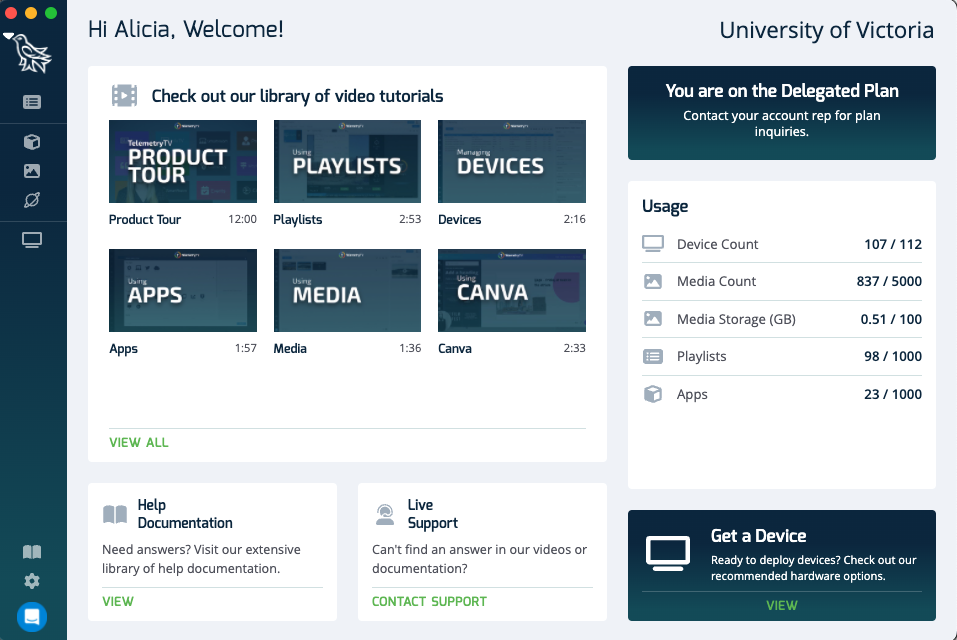957x640 pixels.
Task: Click the 1:36 Media duration
Action: [410, 348]
